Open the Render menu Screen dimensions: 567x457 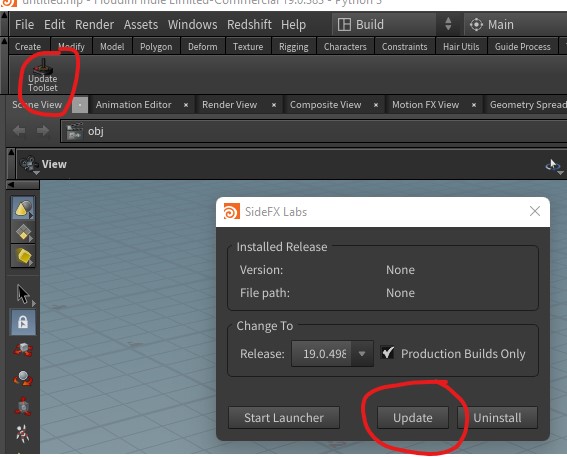click(x=94, y=25)
